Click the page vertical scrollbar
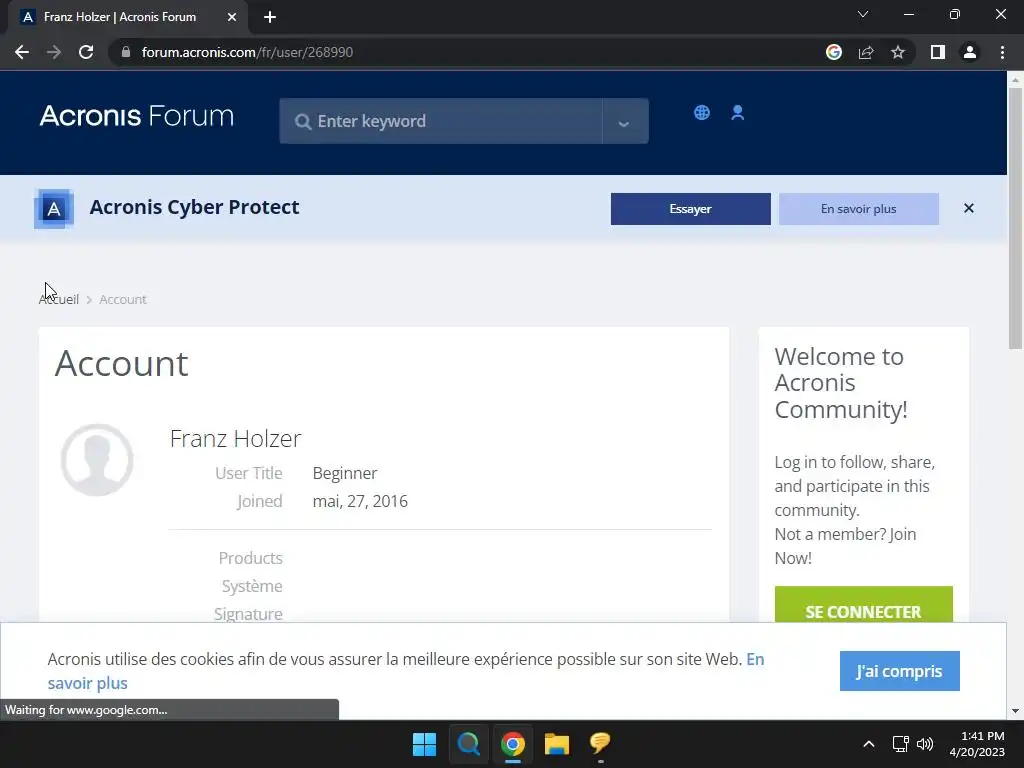This screenshot has height=768, width=1024. (x=1015, y=219)
